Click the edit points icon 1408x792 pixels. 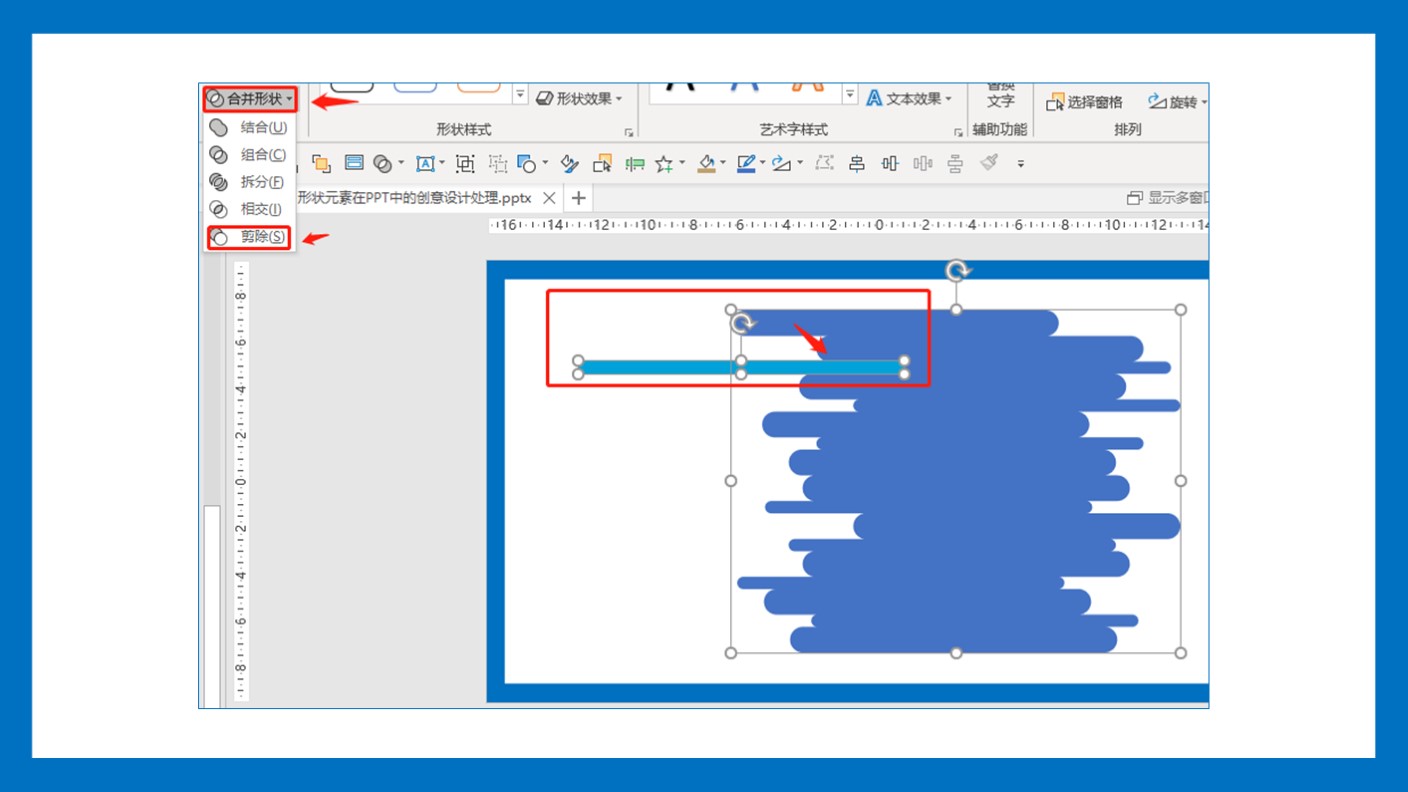tap(824, 163)
